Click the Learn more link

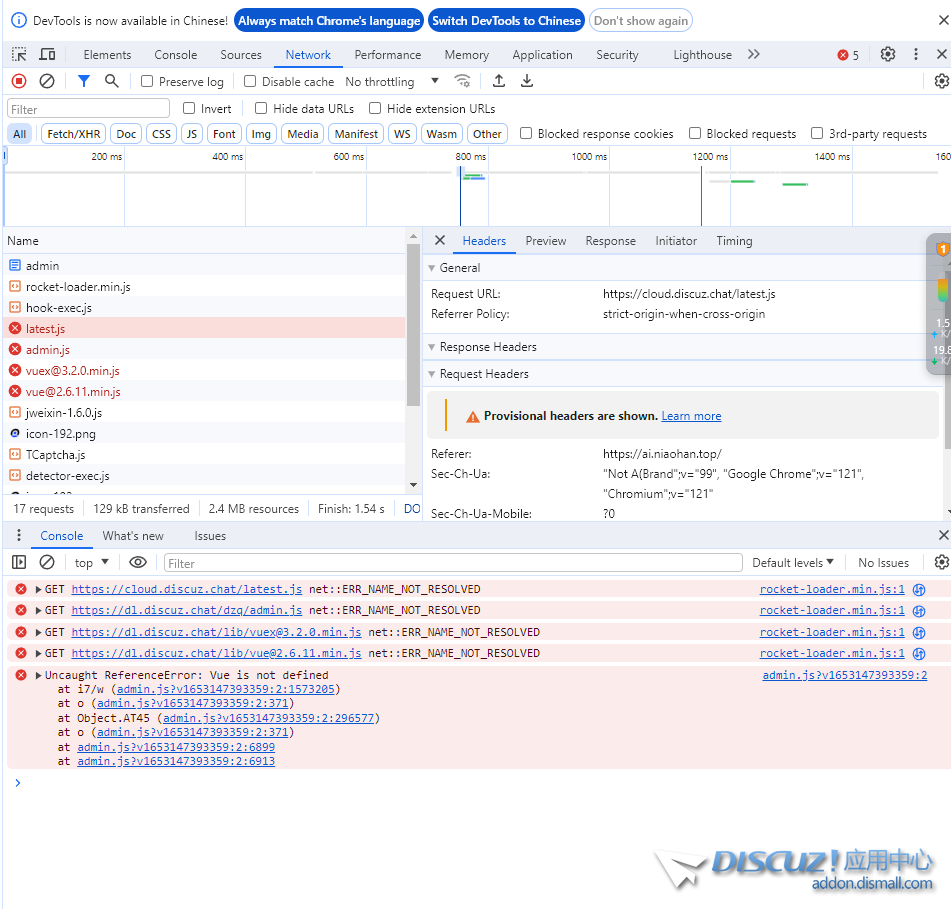(x=691, y=416)
